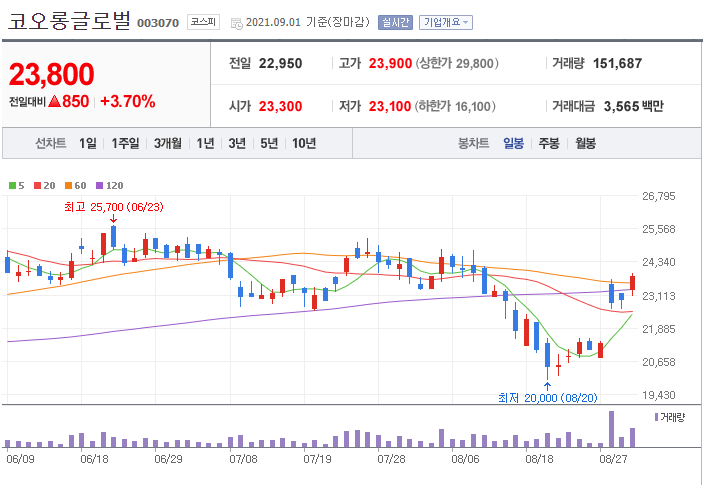The width and height of the screenshot is (703, 485).
Task: Click the 최저 20,000 (08/20) marker
Action: (x=548, y=398)
